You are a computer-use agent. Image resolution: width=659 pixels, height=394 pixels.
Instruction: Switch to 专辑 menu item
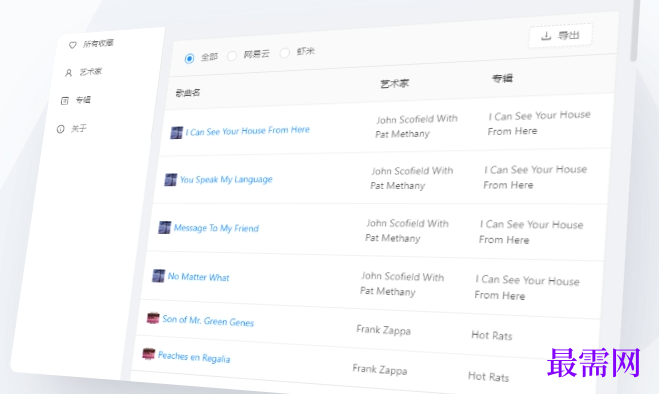(76, 100)
